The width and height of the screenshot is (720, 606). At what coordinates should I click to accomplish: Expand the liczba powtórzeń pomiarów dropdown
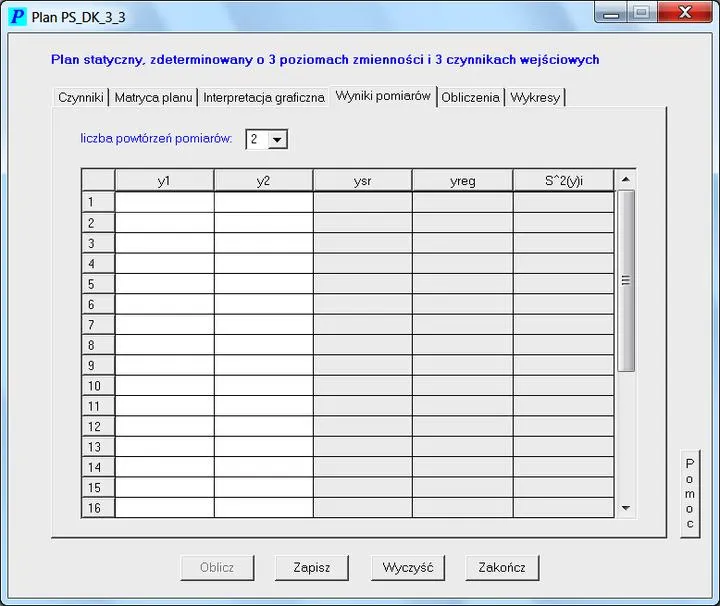point(278,140)
